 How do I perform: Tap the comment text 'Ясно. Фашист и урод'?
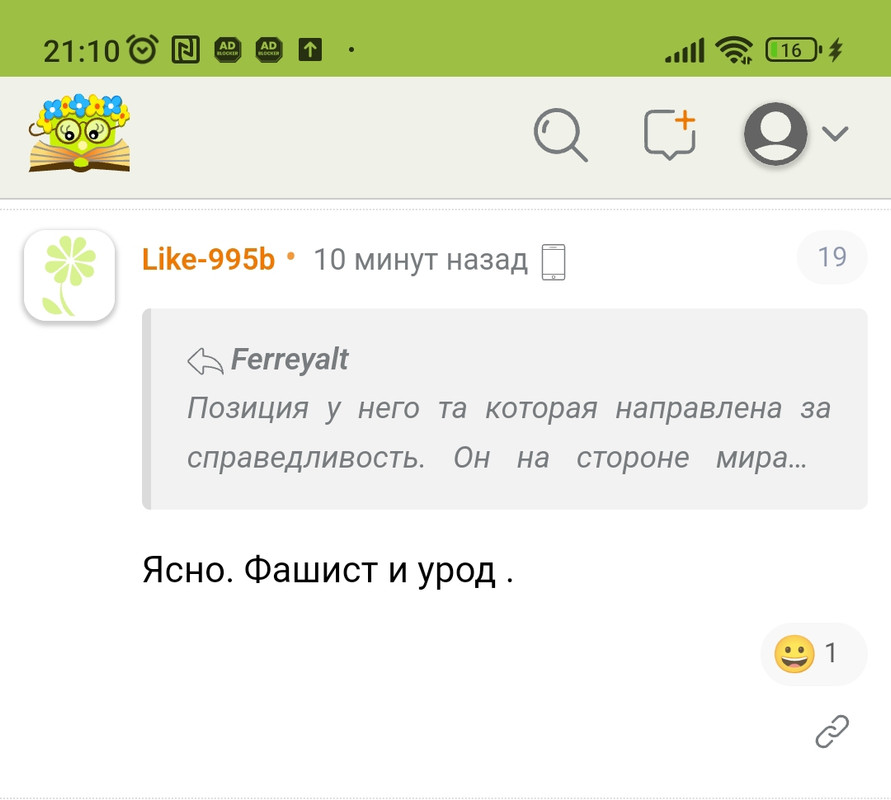coord(319,570)
